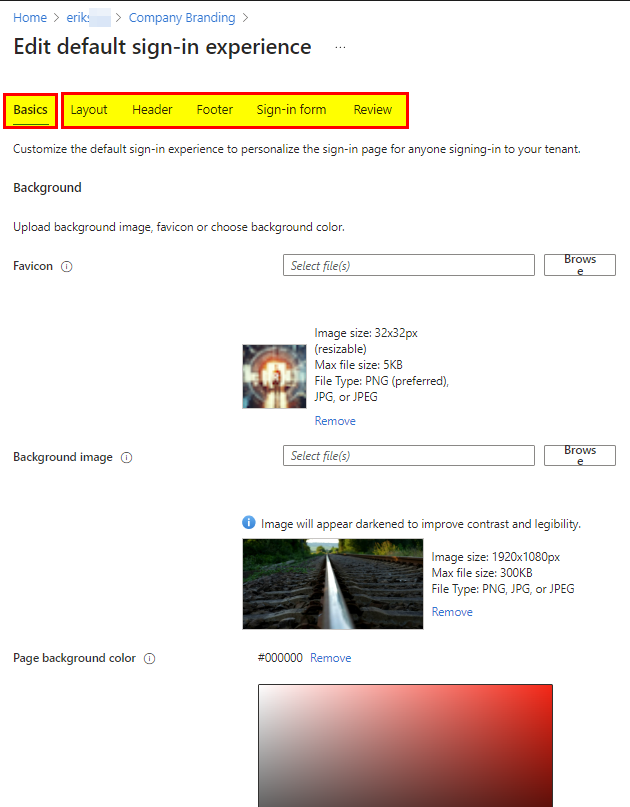Click the info icon next to Favicon

point(67,267)
